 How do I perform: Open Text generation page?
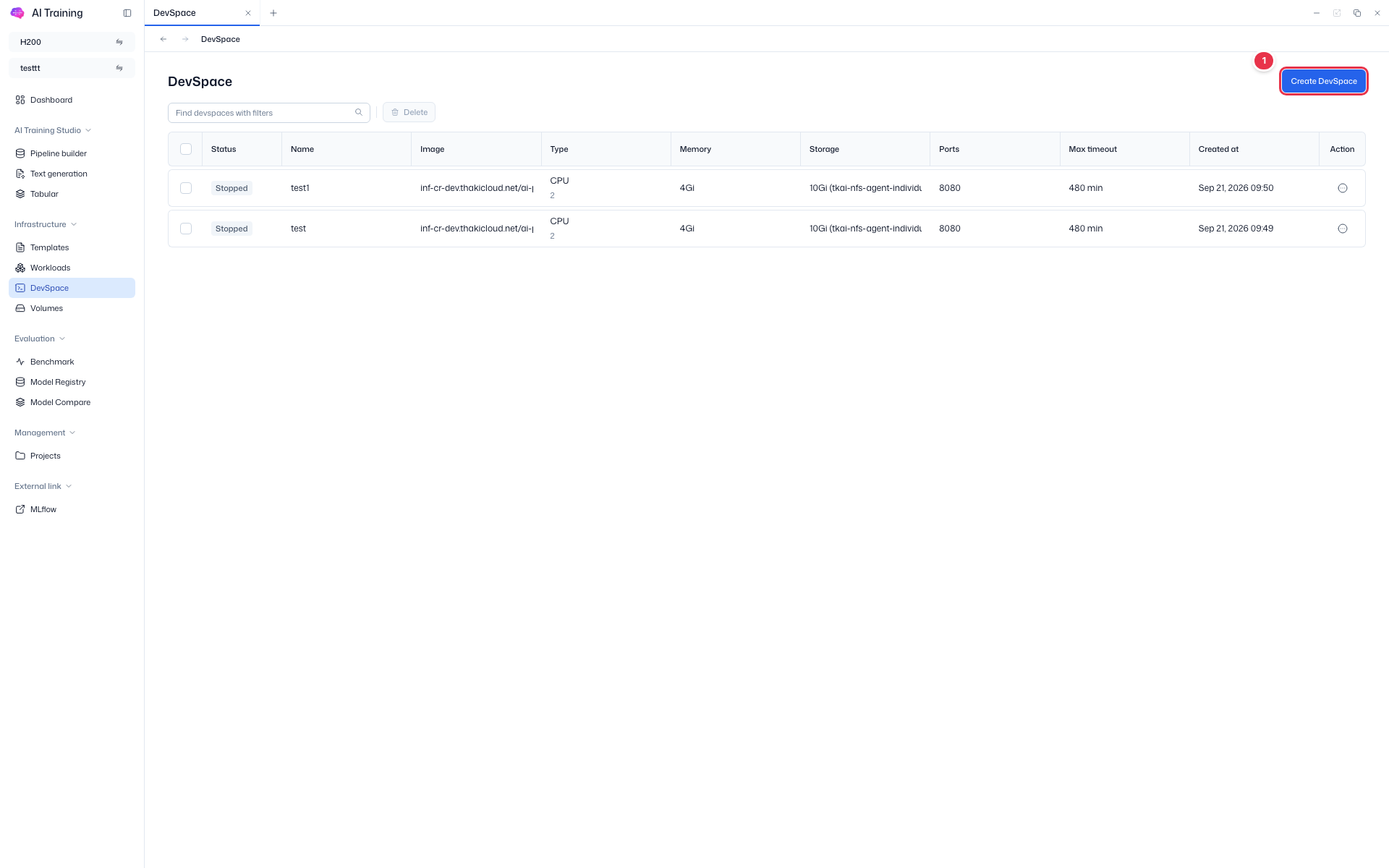(72, 174)
